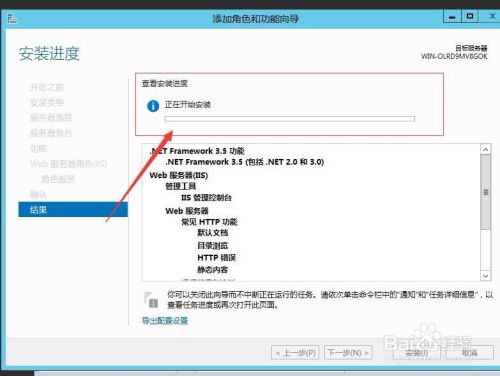Minimize the 添加角色和功能向导 window

click(x=452, y=16)
